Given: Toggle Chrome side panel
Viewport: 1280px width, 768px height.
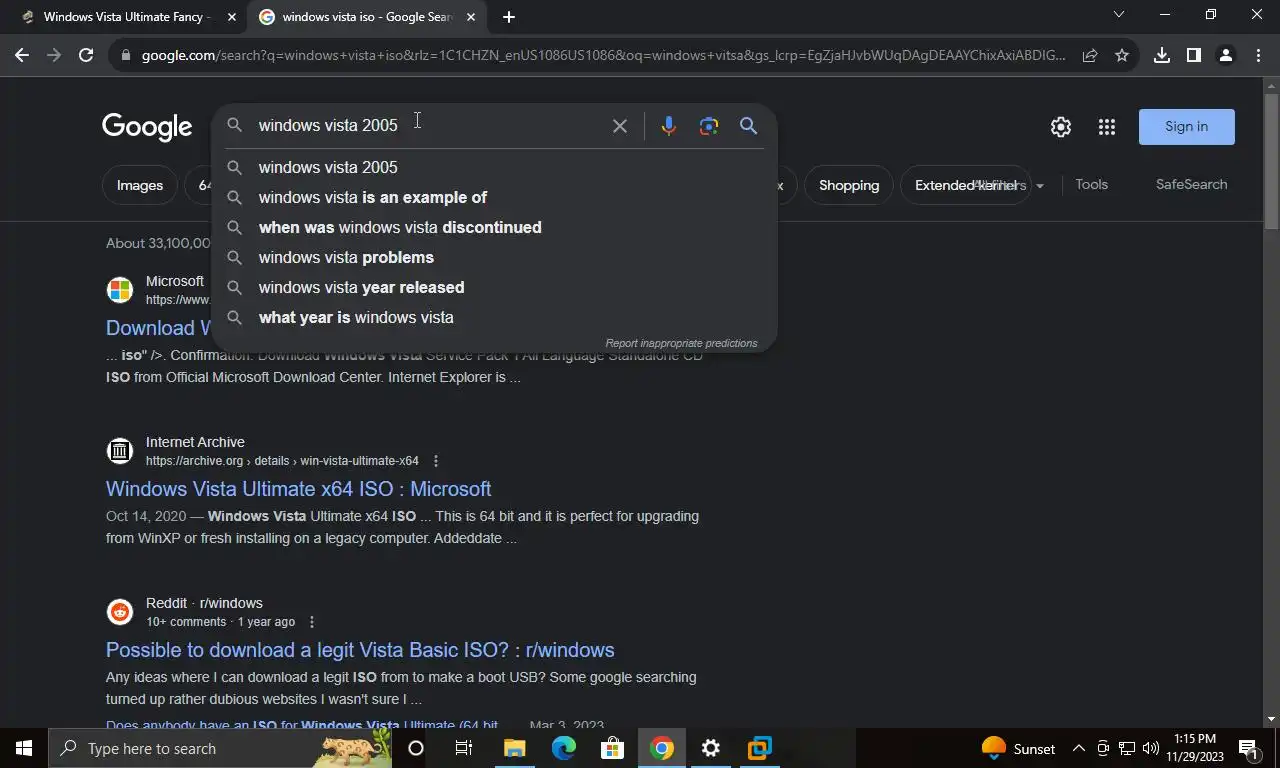Looking at the screenshot, I should [1193, 55].
